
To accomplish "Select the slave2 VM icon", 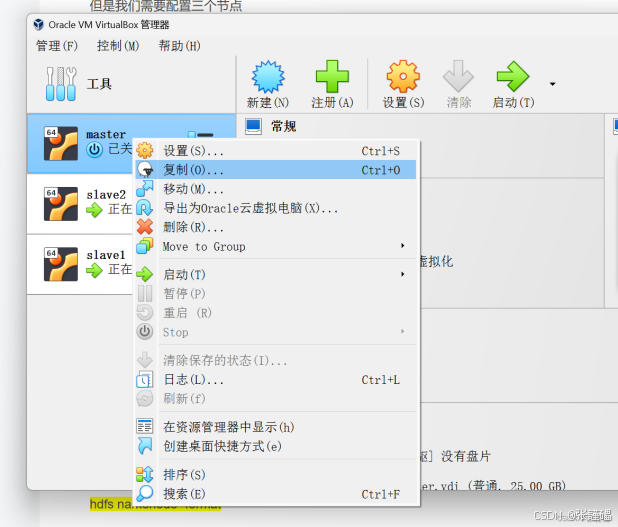I will pos(61,204).
